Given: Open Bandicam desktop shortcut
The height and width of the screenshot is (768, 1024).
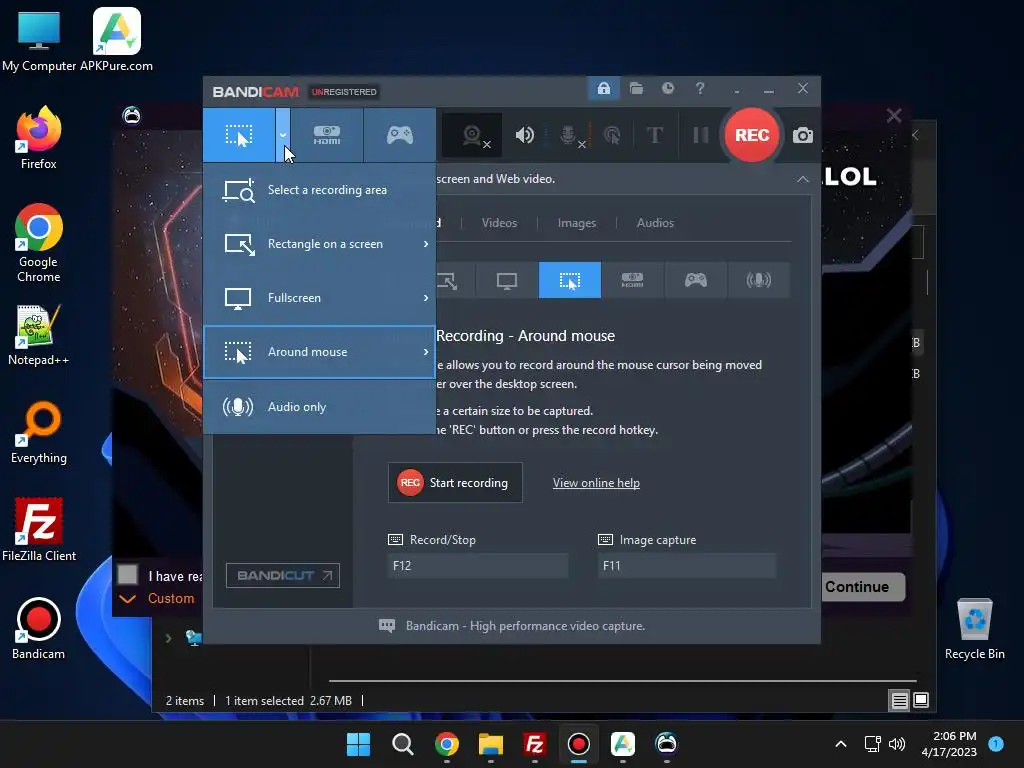Looking at the screenshot, I should point(39,629).
